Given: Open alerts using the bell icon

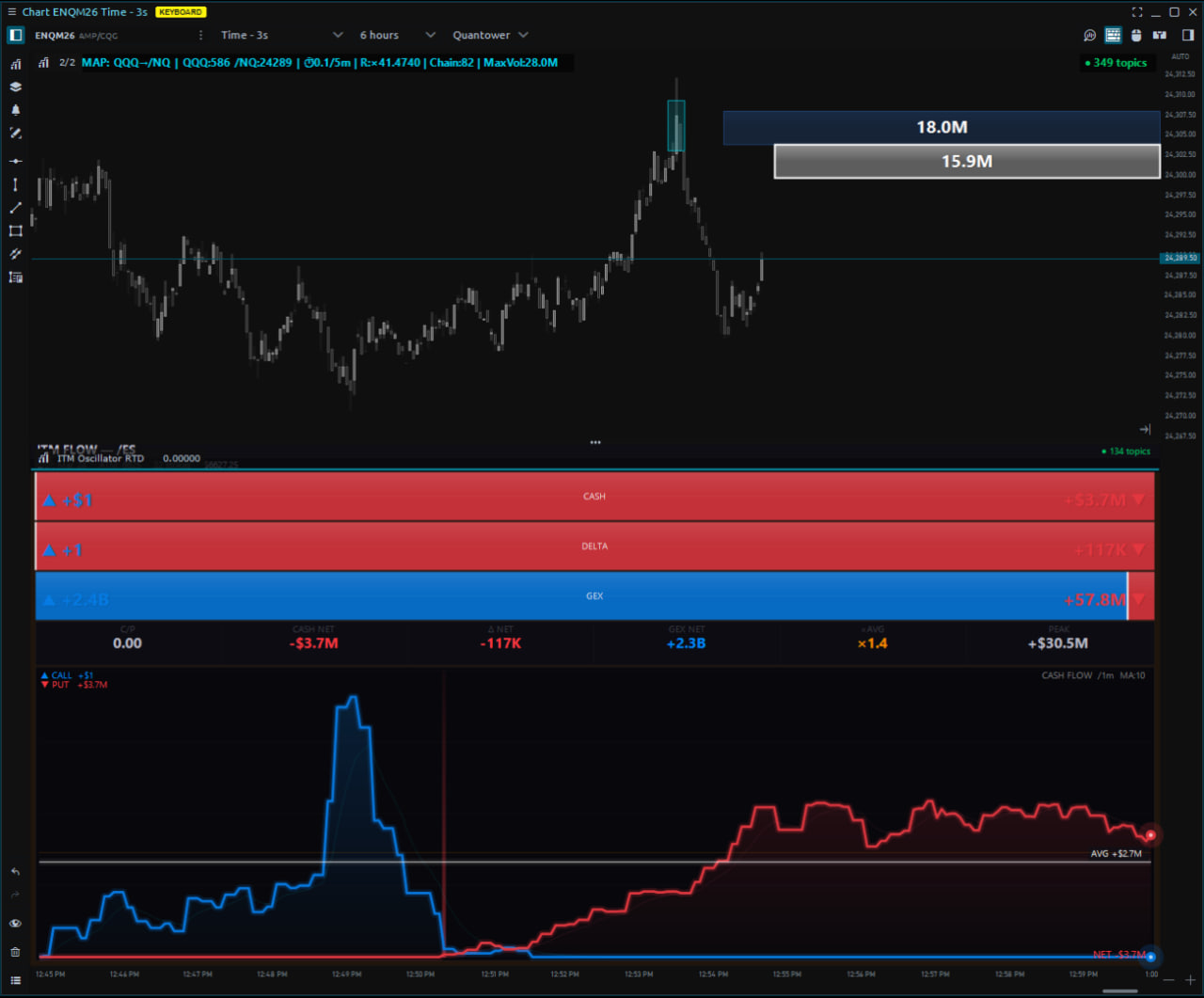Looking at the screenshot, I should (15, 110).
